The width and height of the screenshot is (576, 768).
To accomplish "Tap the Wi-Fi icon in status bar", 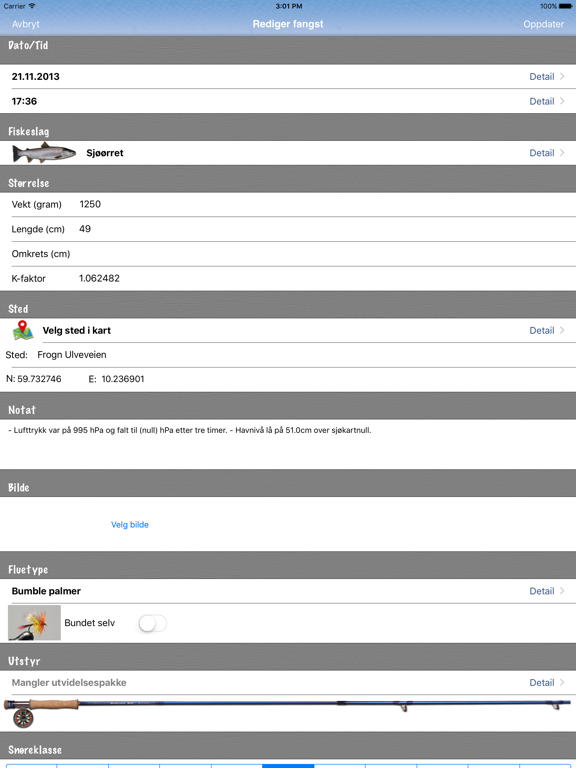I will (32, 6).
